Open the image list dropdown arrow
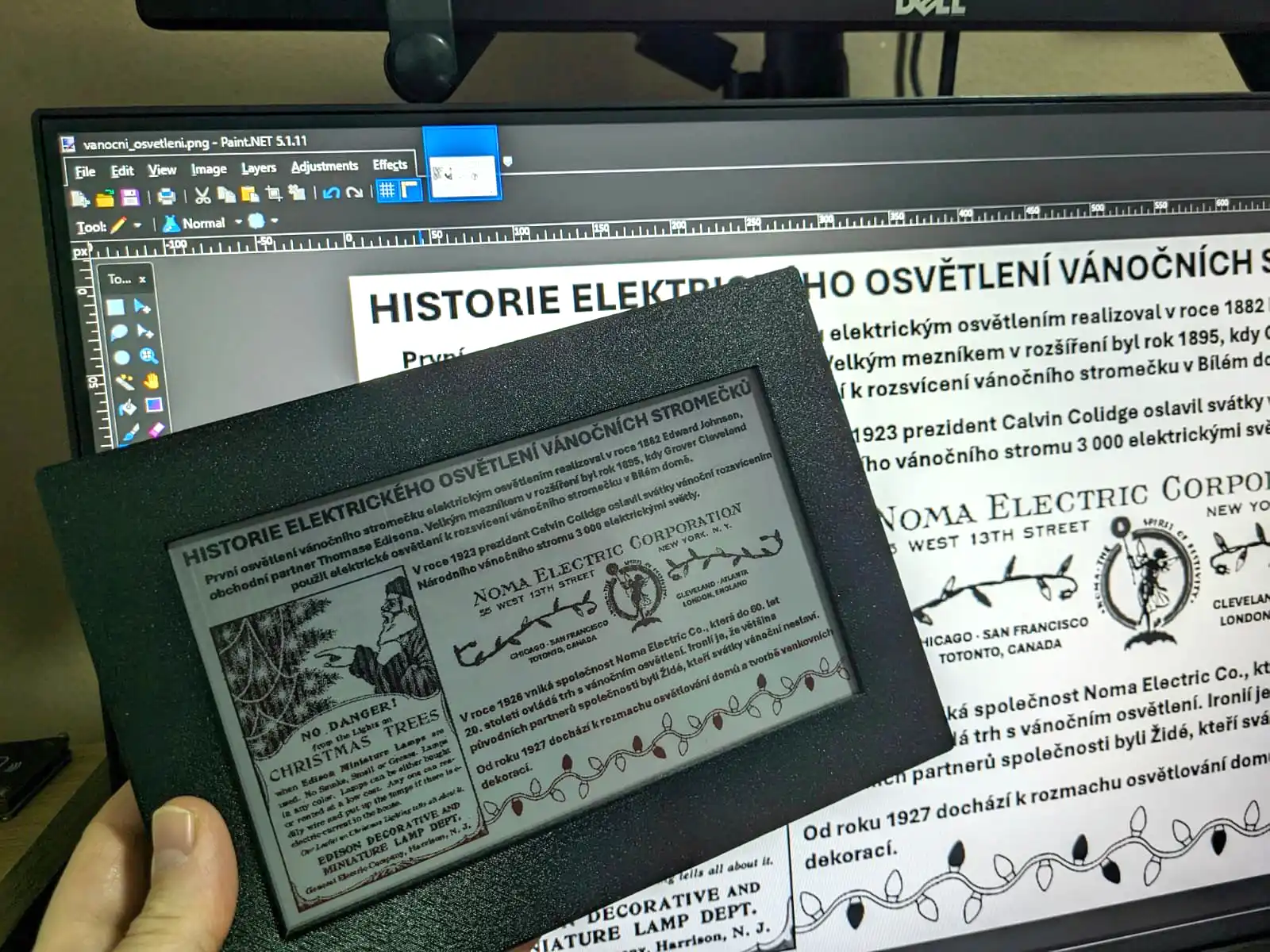The image size is (1270, 952). [x=507, y=162]
